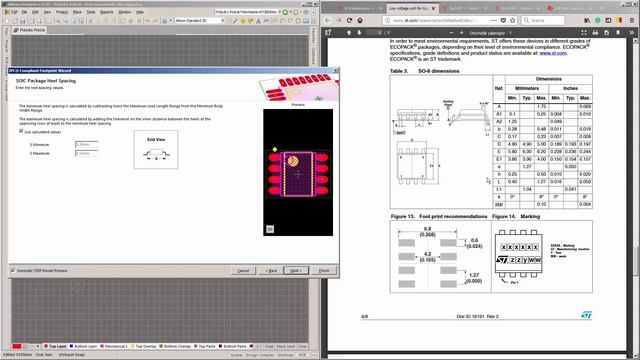The height and width of the screenshot is (360, 640).
Task: Bookmark this page with the star icon
Action: pyautogui.click(x=513, y=20)
